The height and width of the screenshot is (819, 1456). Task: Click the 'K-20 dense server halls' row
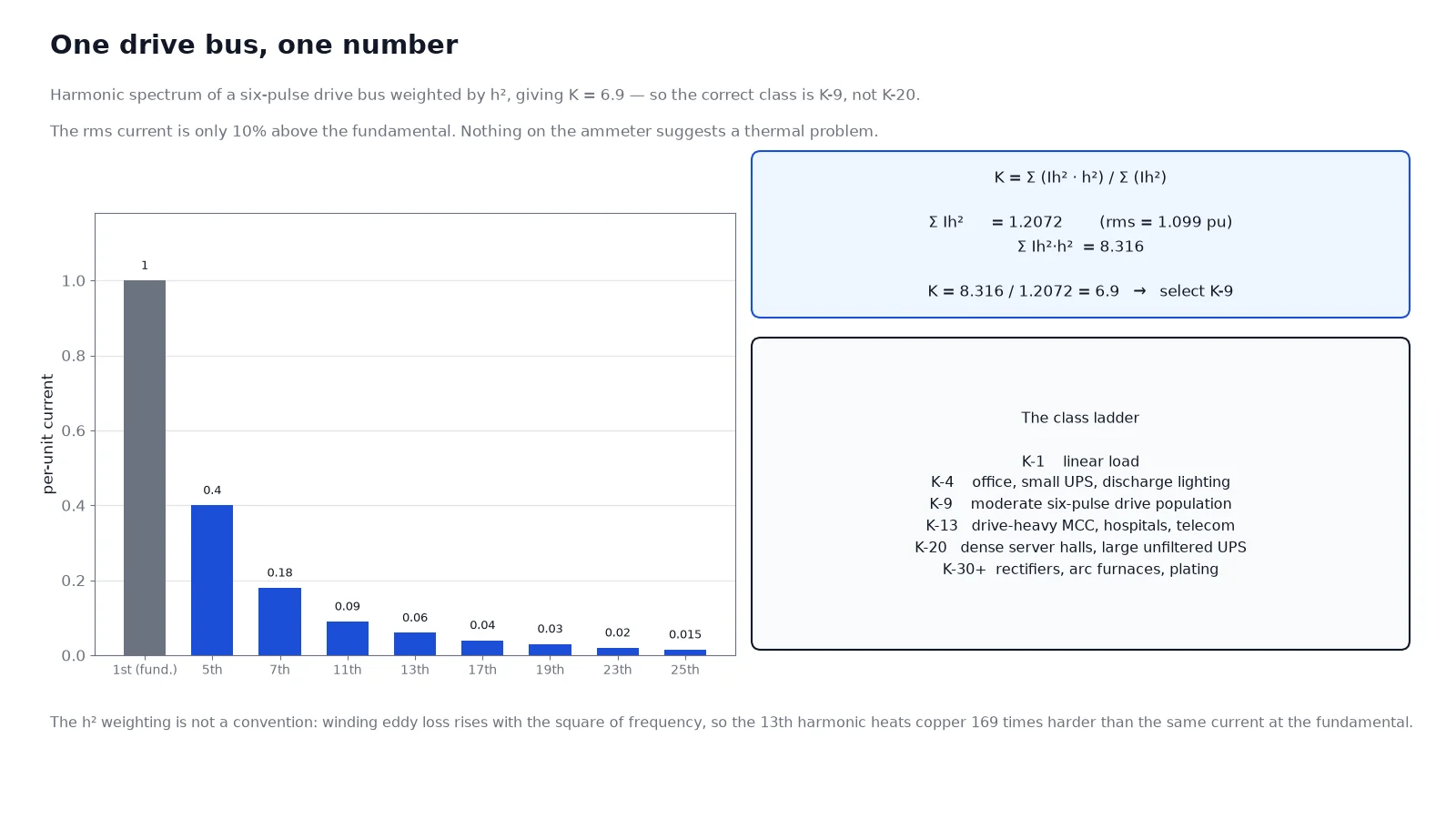pos(1080,548)
